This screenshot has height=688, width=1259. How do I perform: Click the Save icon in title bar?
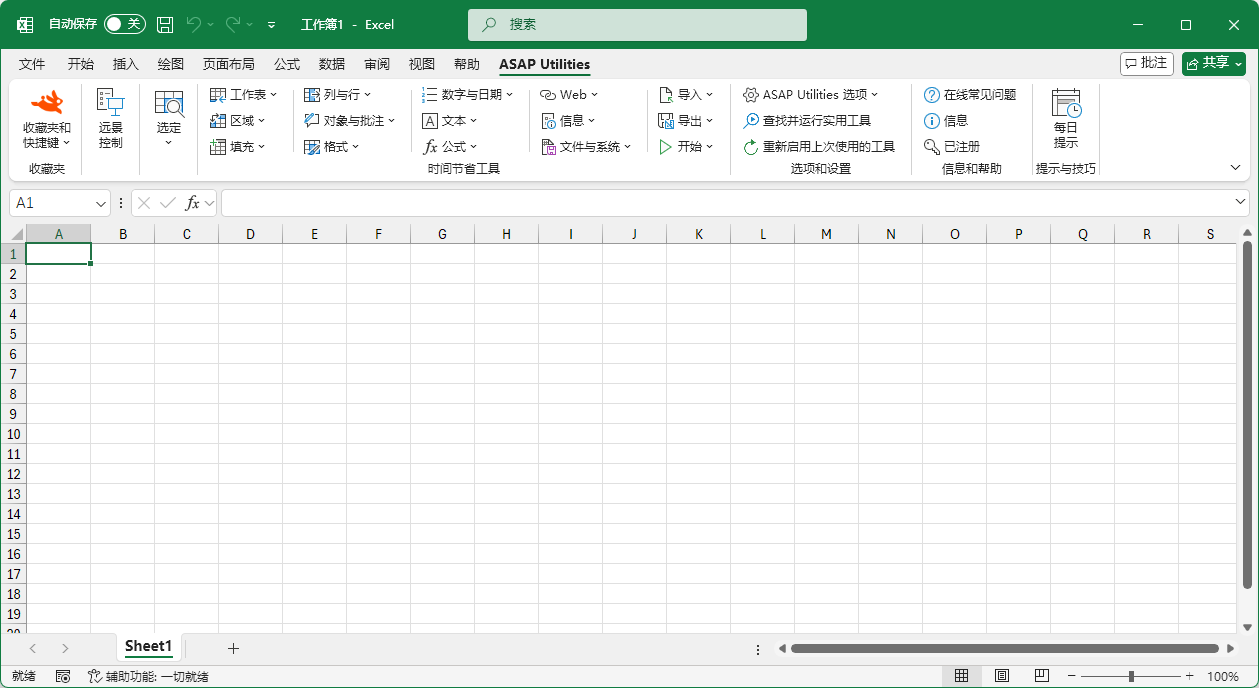pos(165,24)
